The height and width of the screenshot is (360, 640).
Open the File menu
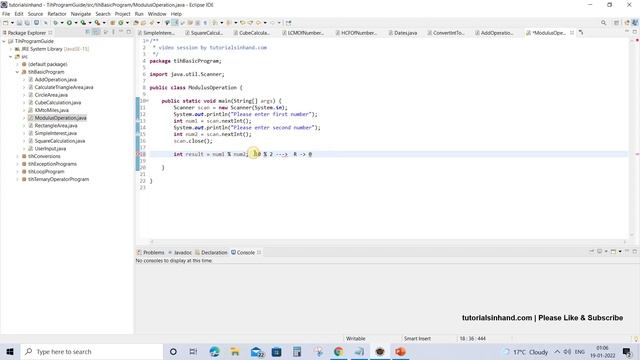(x=6, y=13)
